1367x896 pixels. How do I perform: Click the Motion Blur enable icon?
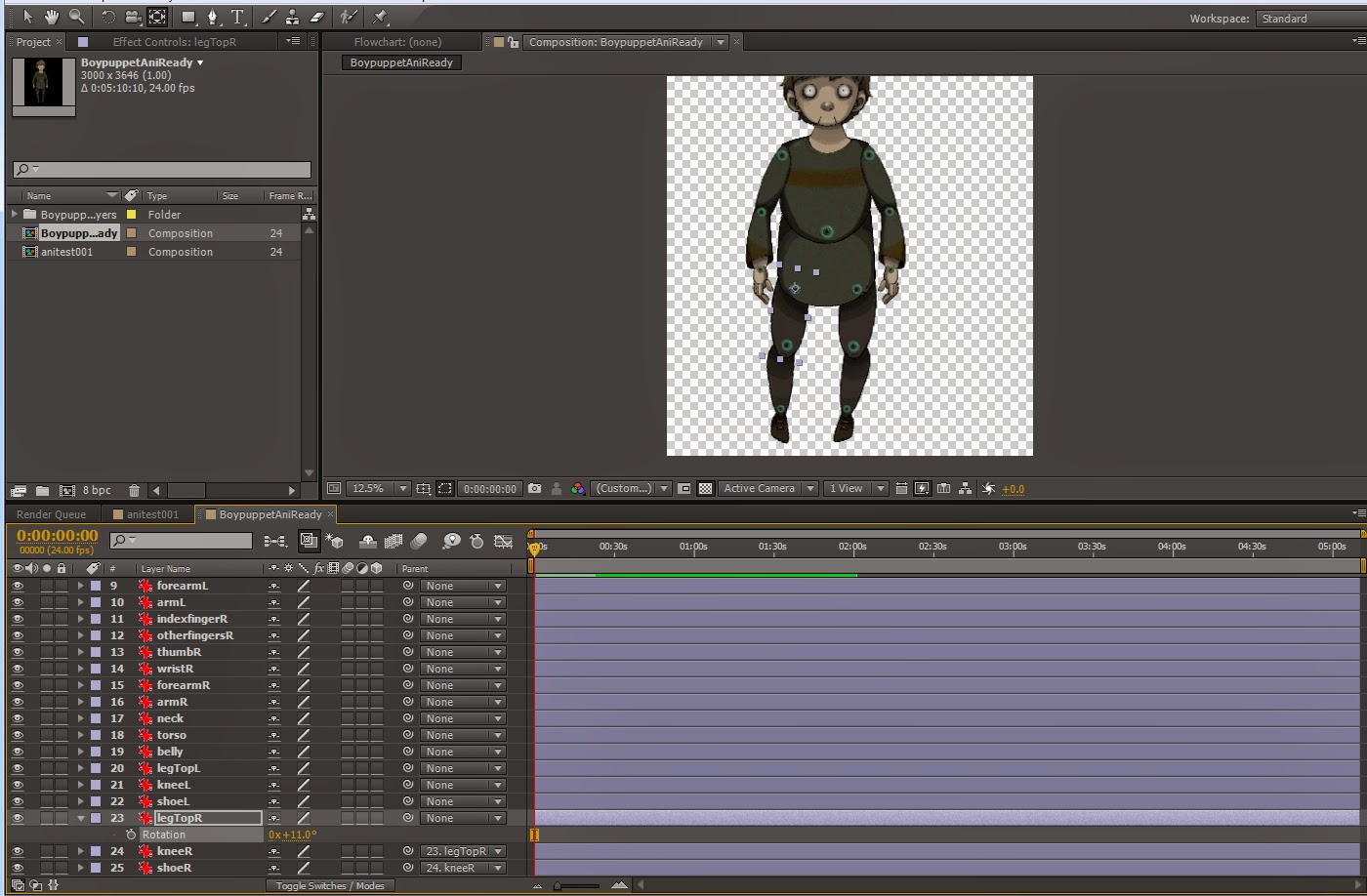419,541
